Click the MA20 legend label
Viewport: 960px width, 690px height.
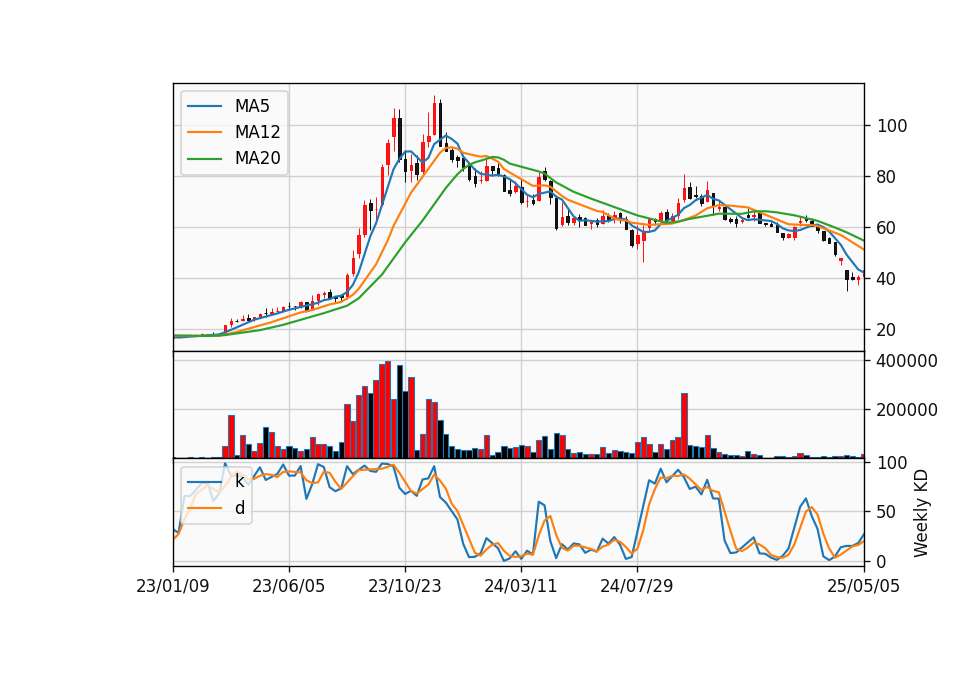(x=257, y=158)
